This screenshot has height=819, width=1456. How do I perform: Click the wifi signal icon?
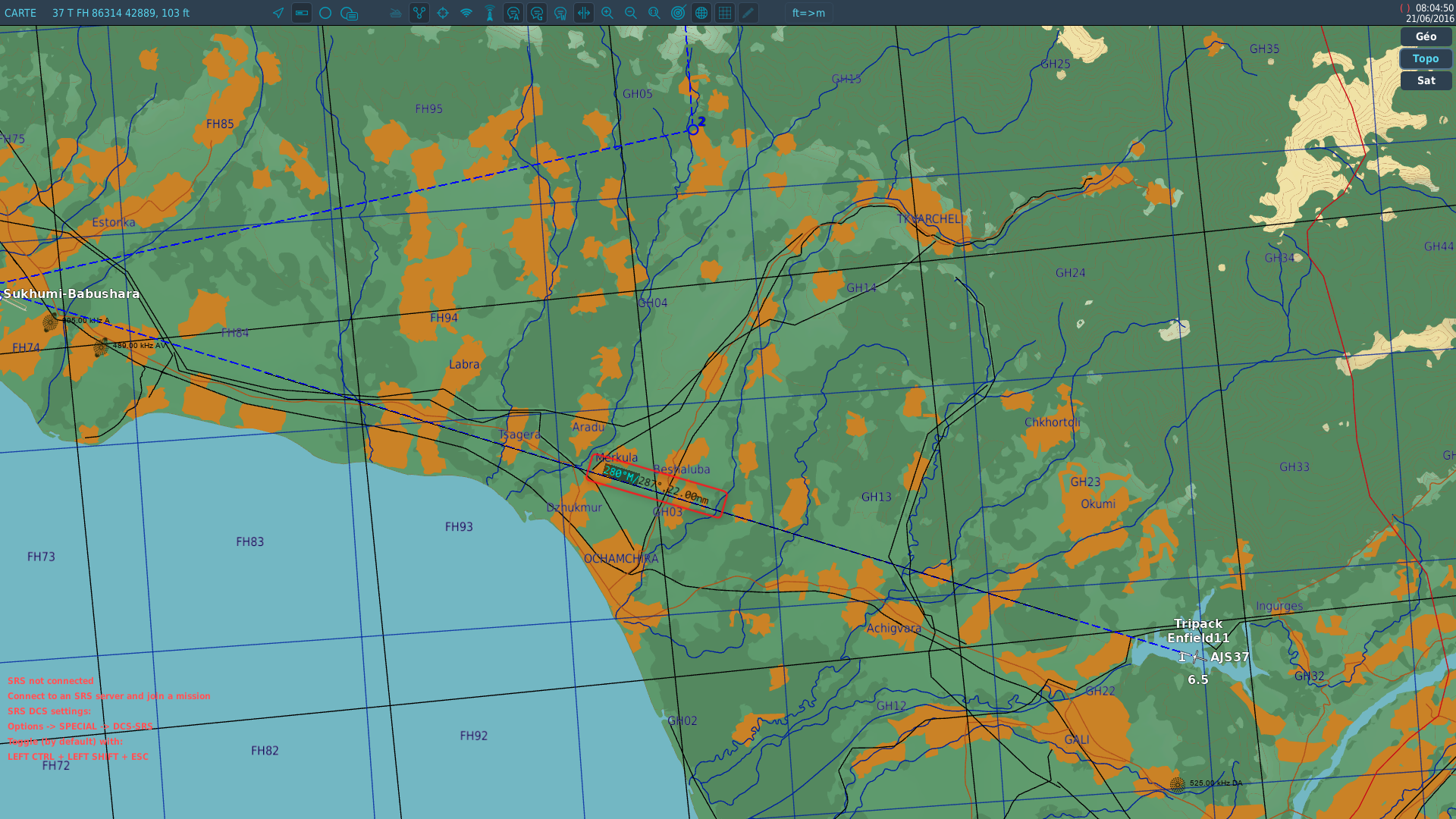[466, 13]
